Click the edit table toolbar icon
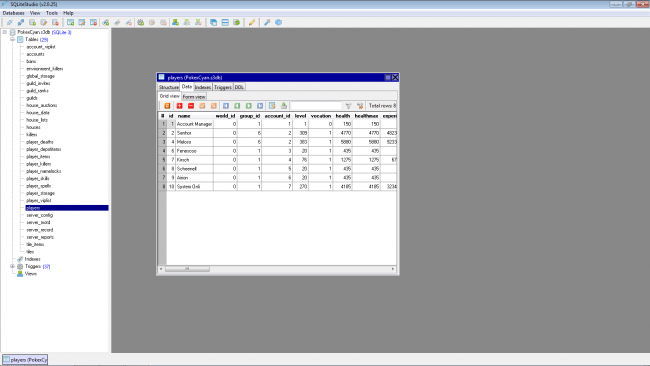The width and height of the screenshot is (650, 366). (x=82, y=22)
